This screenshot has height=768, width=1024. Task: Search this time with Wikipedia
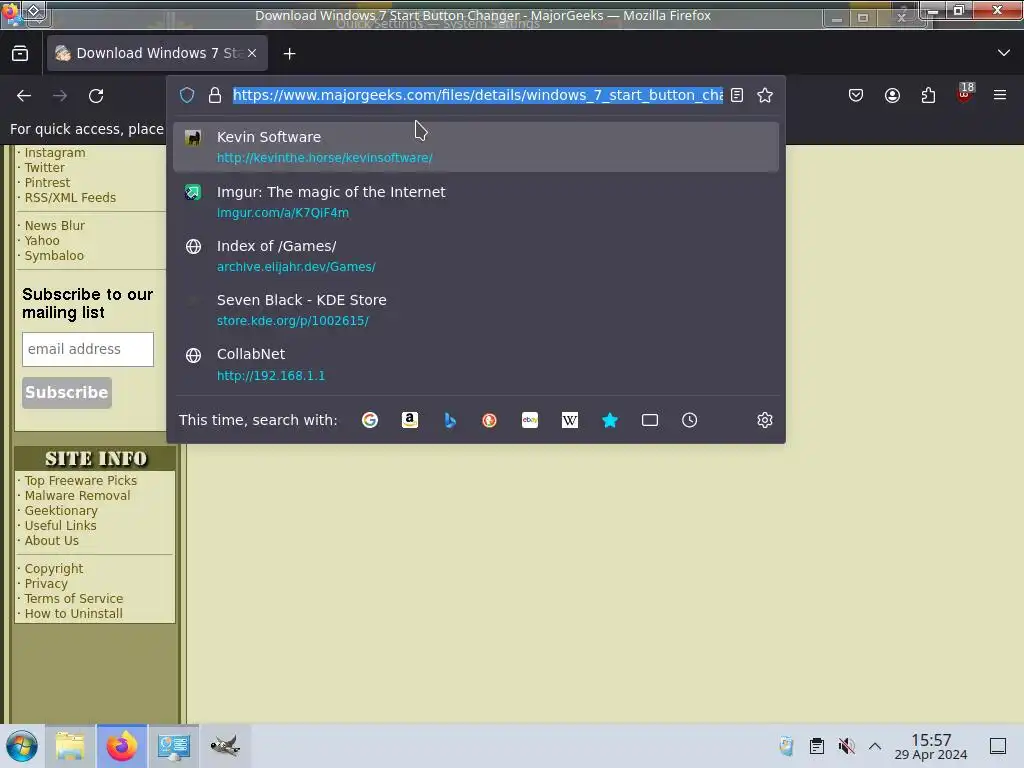click(x=569, y=420)
